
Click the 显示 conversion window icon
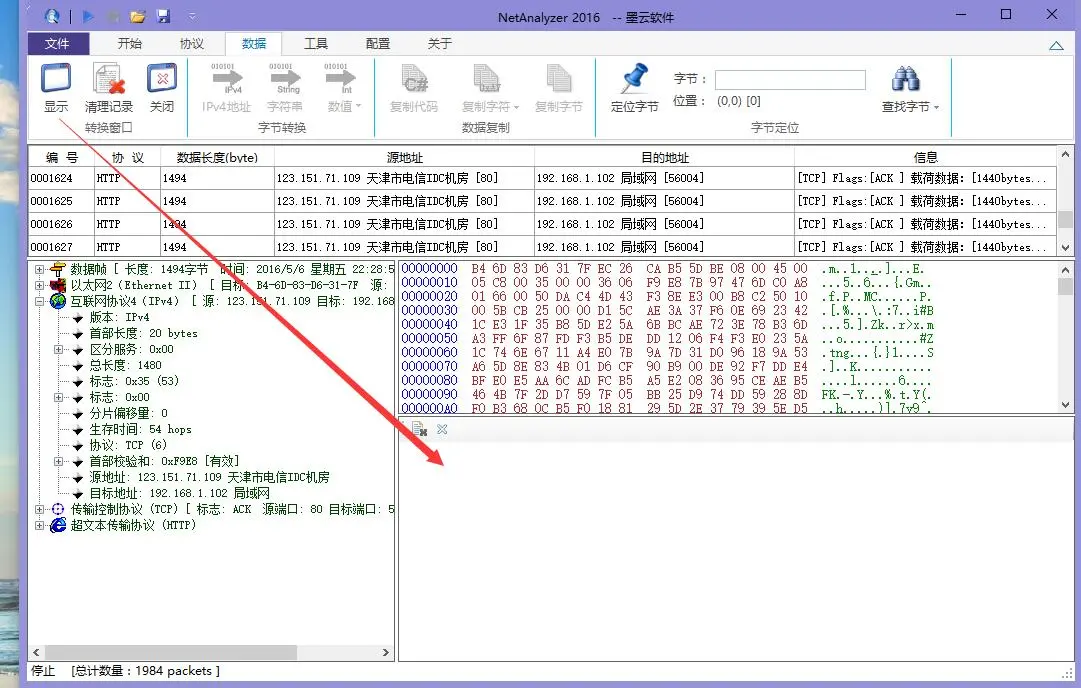56,80
